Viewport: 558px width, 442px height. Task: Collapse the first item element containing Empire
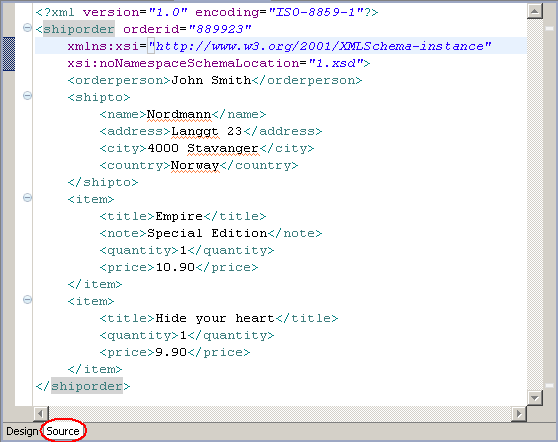point(27,198)
